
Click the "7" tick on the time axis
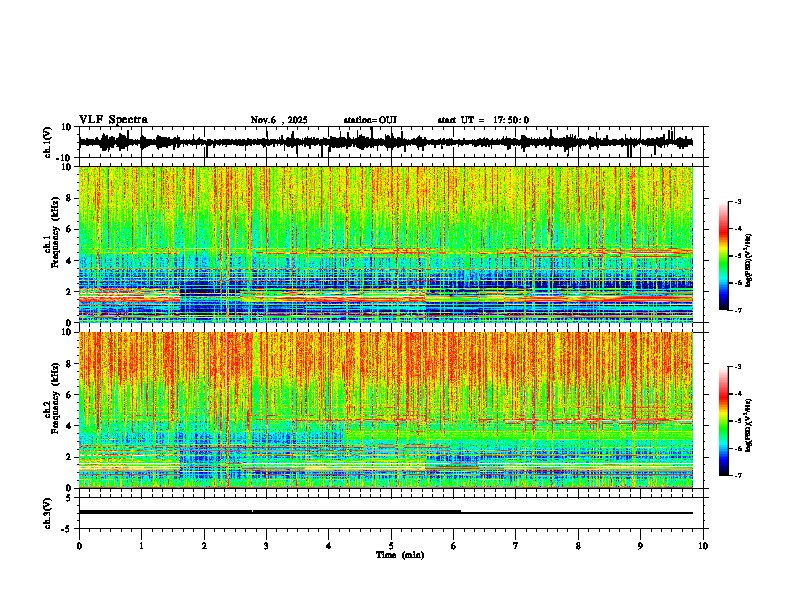click(x=516, y=546)
